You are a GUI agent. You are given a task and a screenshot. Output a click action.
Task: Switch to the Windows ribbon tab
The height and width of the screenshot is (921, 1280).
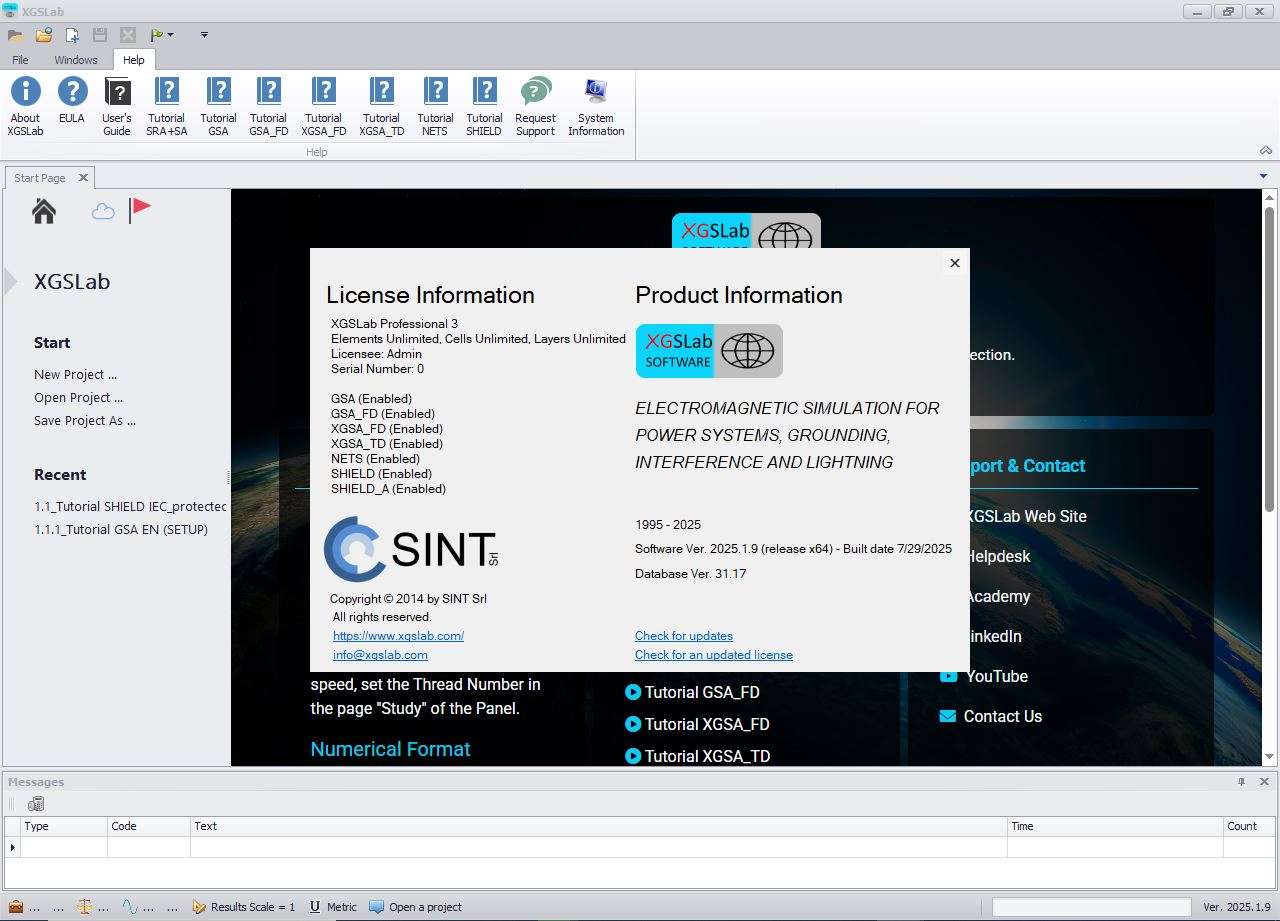point(76,60)
